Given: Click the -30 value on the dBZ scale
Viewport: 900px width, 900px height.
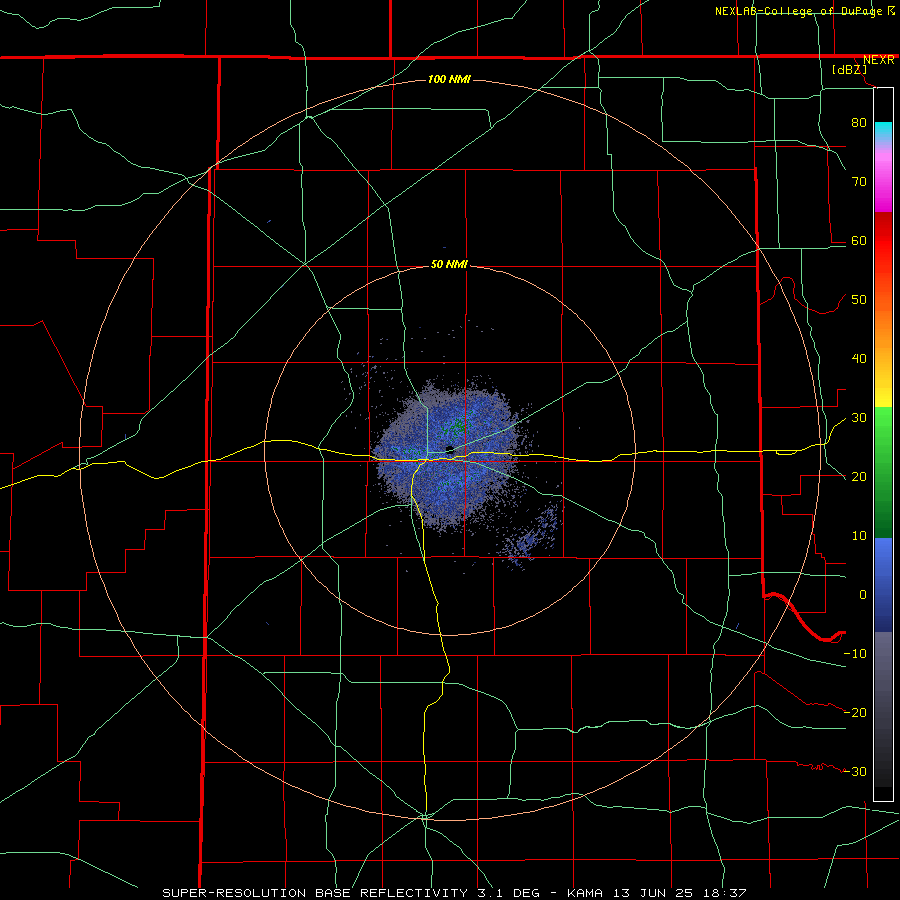Looking at the screenshot, I should tap(855, 771).
